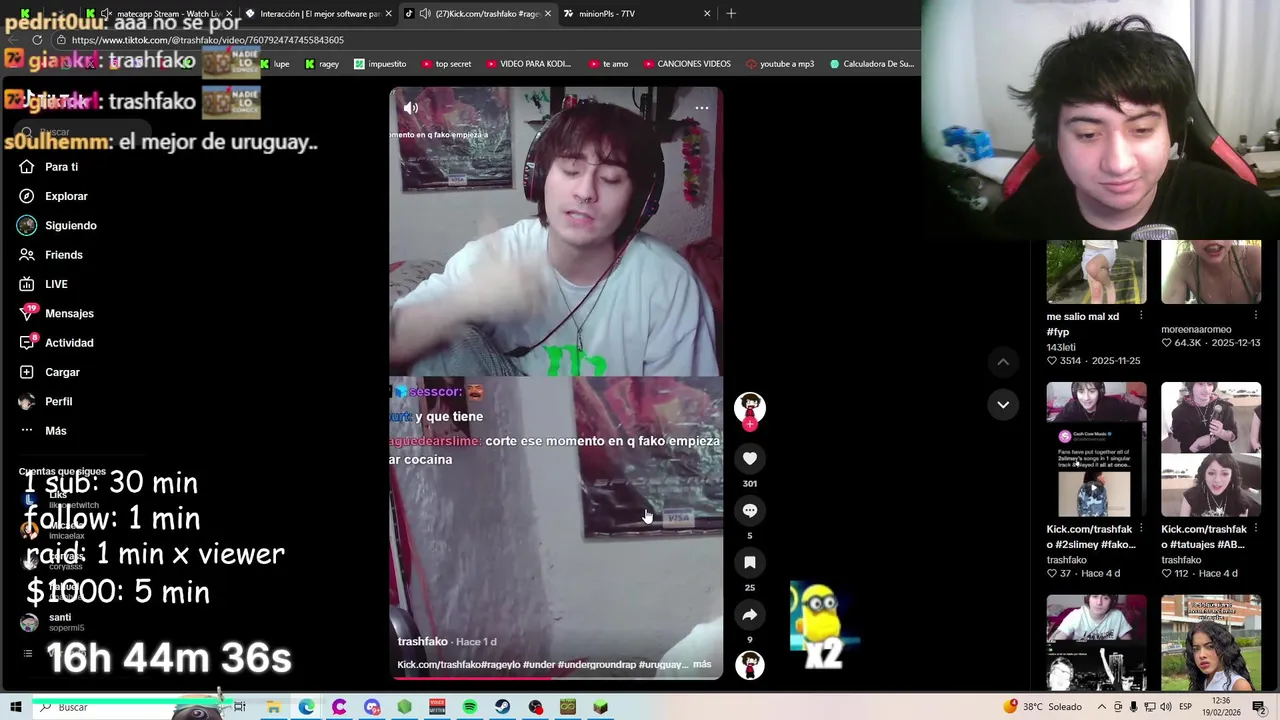1280x720 pixels.
Task: Seek using the video progress bar
Action: (x=556, y=678)
